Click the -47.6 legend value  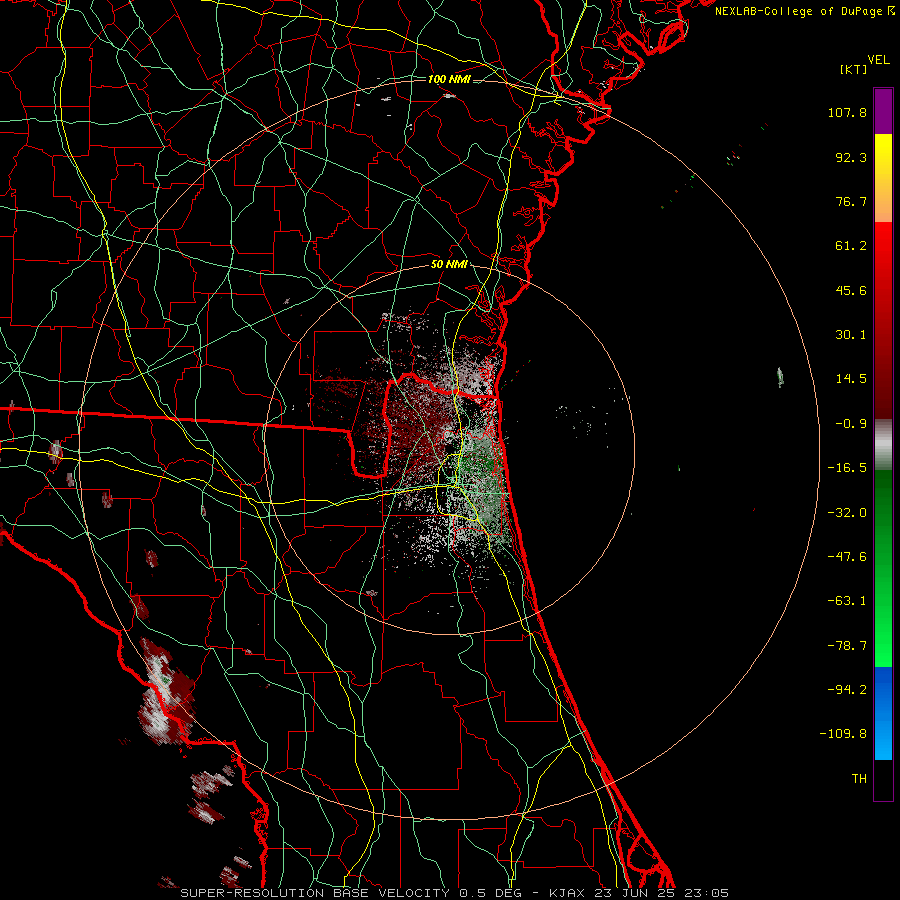[847, 557]
